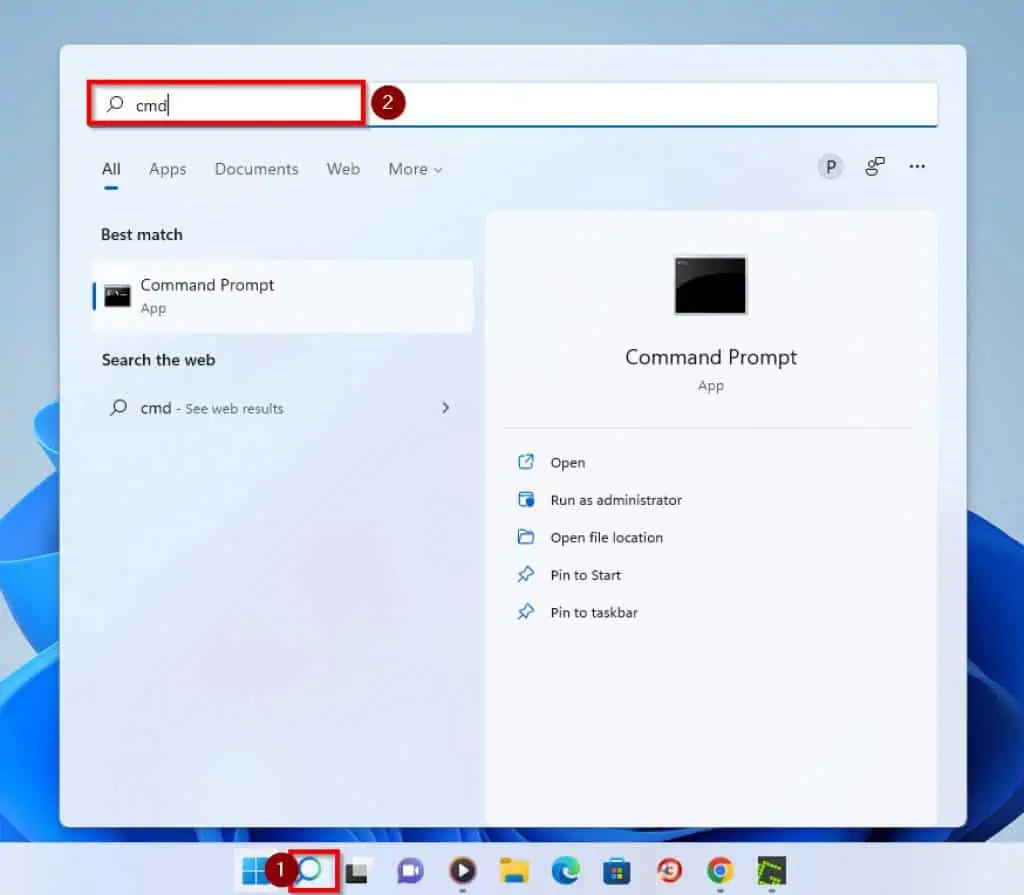Open the P account avatar menu

click(830, 167)
